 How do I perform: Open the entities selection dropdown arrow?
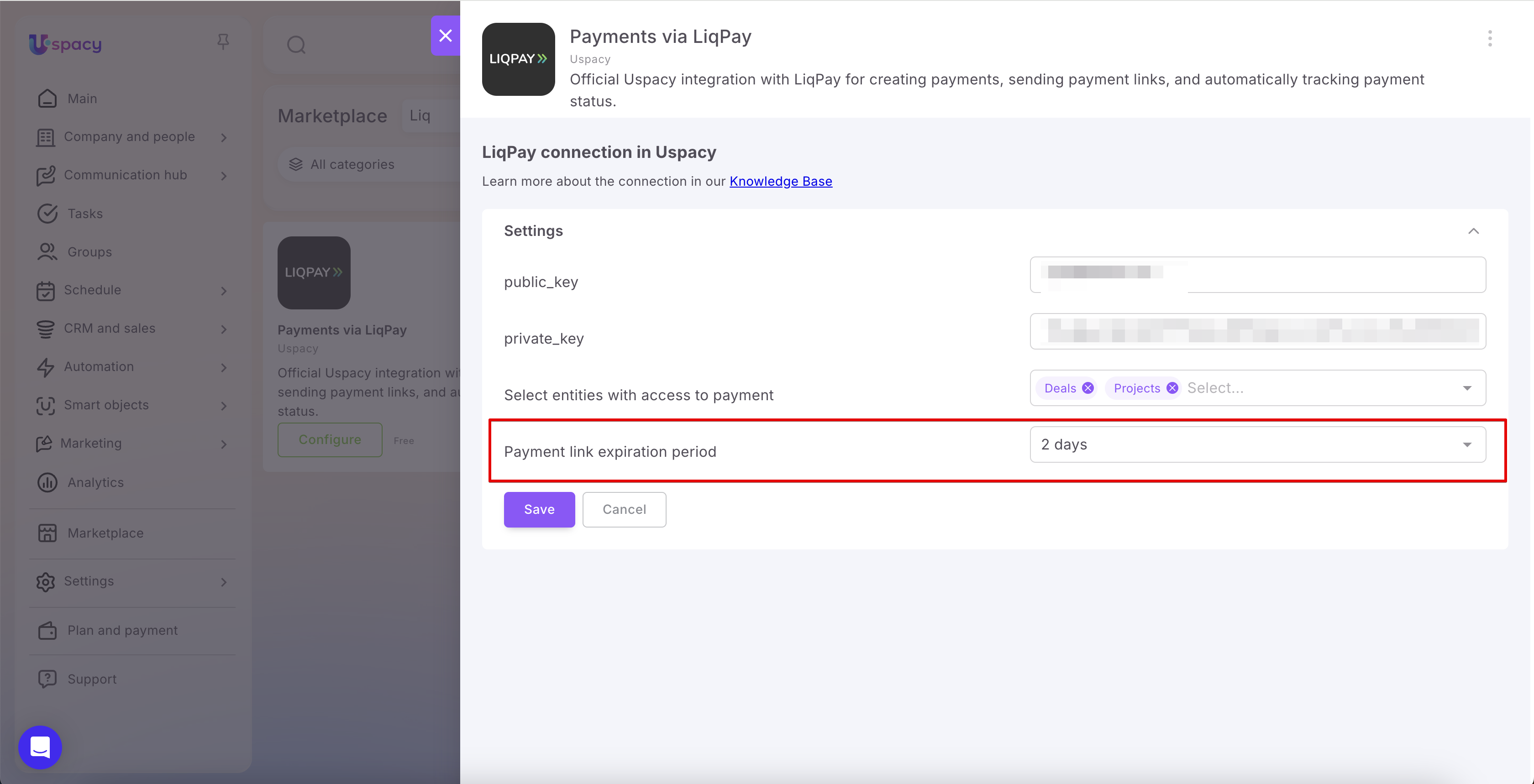click(1467, 388)
